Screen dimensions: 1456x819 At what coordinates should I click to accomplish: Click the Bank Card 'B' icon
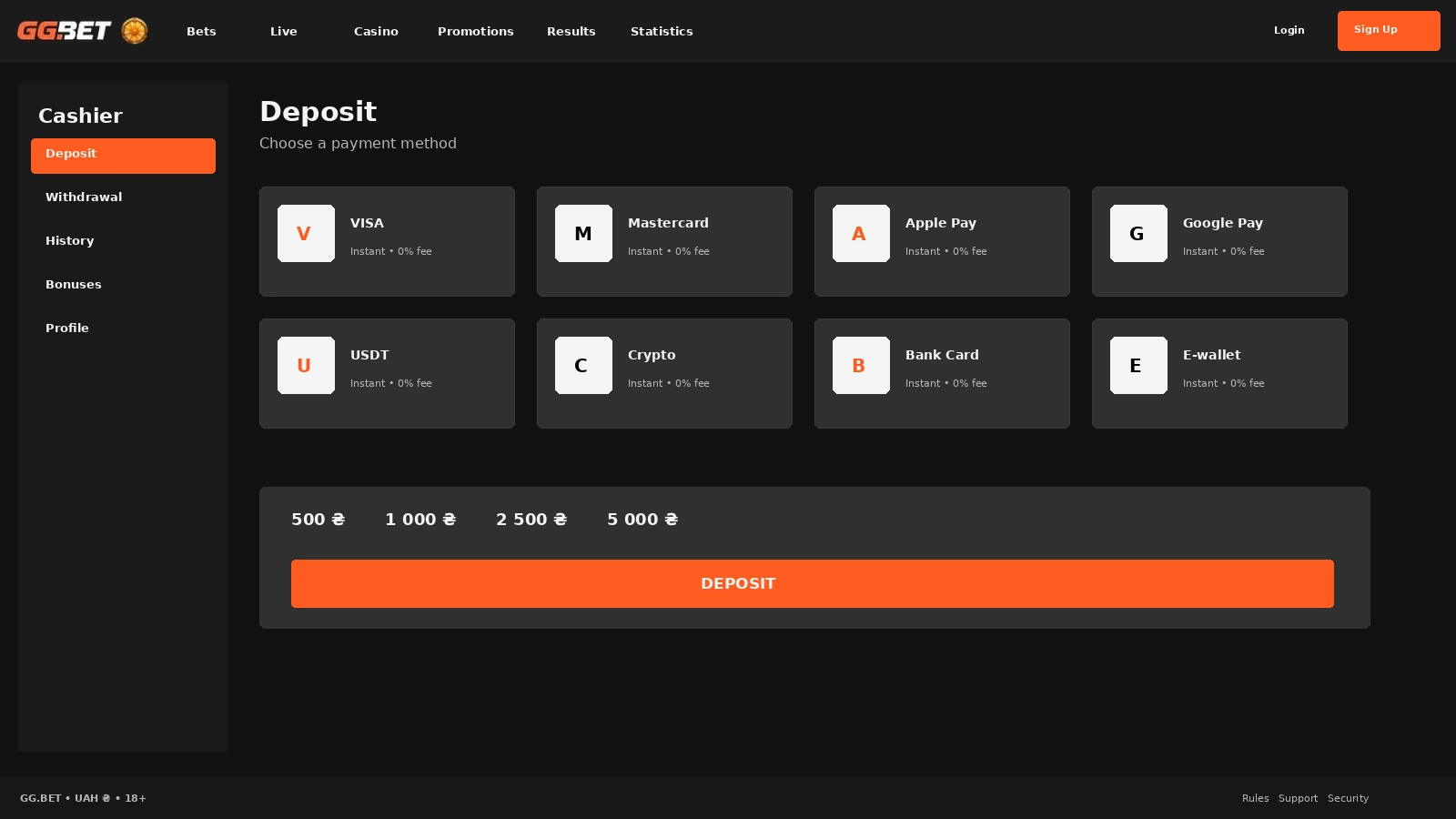(861, 366)
